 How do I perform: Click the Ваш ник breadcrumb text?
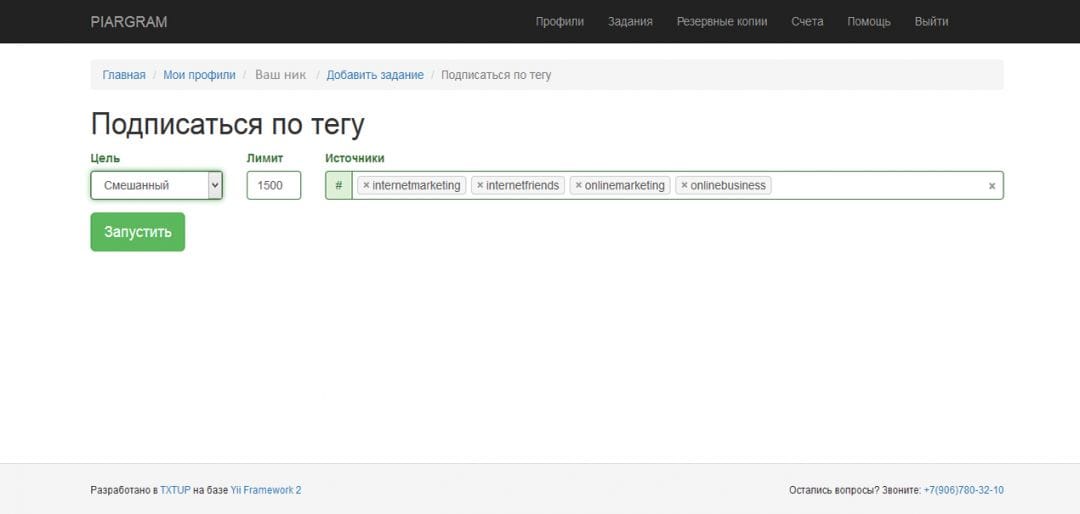pos(280,74)
